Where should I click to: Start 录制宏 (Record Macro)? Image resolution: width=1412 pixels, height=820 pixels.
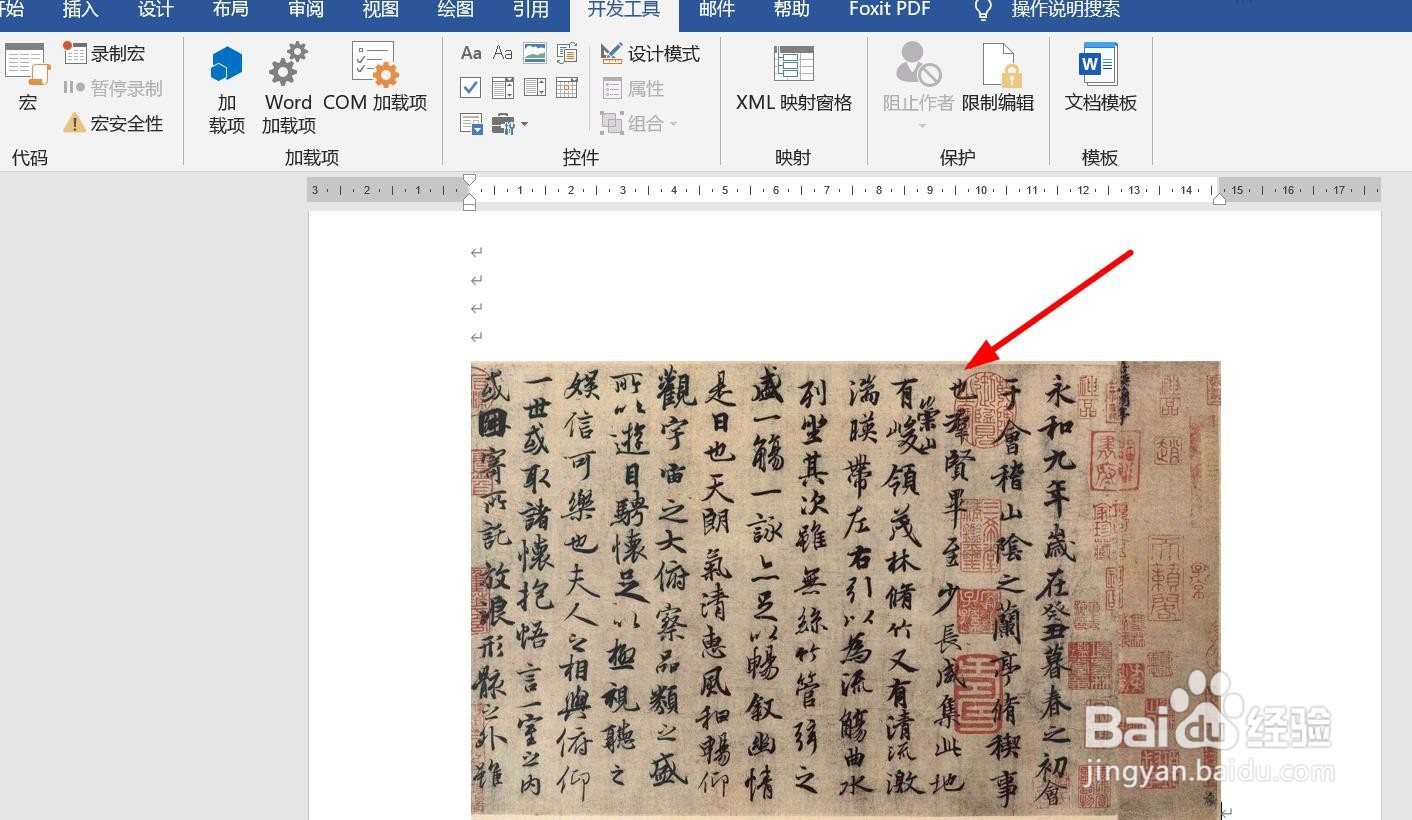[x=105, y=53]
